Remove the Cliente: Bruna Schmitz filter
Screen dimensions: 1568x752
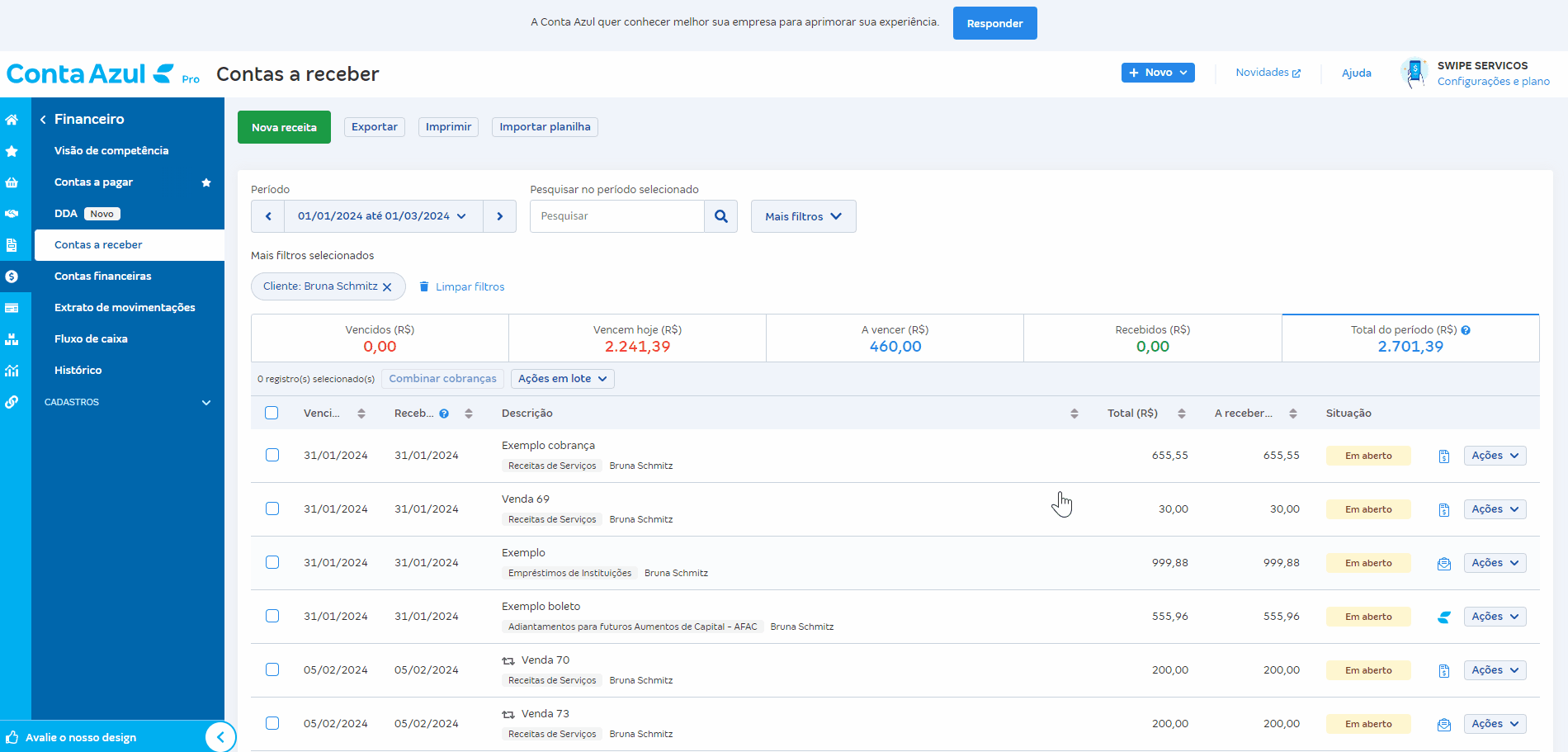(x=387, y=287)
